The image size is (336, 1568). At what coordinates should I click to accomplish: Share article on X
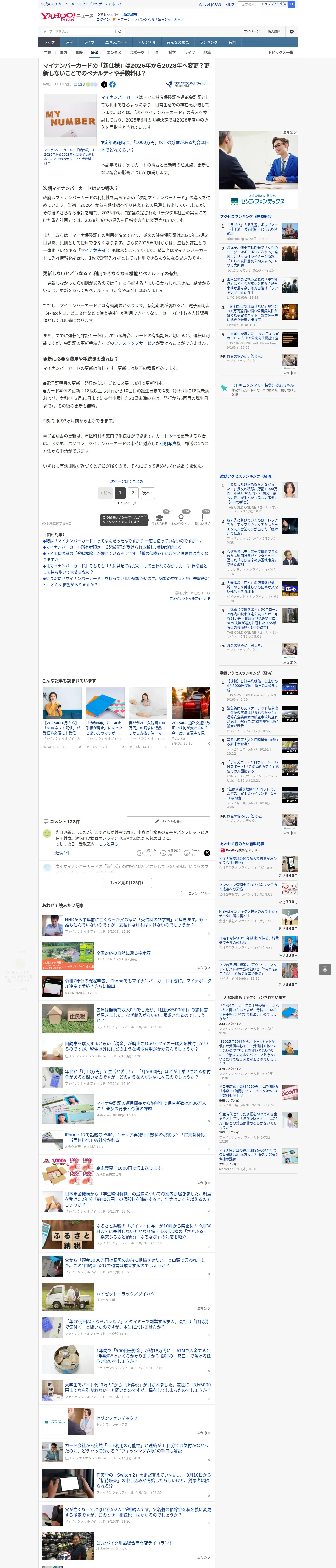tap(104, 85)
